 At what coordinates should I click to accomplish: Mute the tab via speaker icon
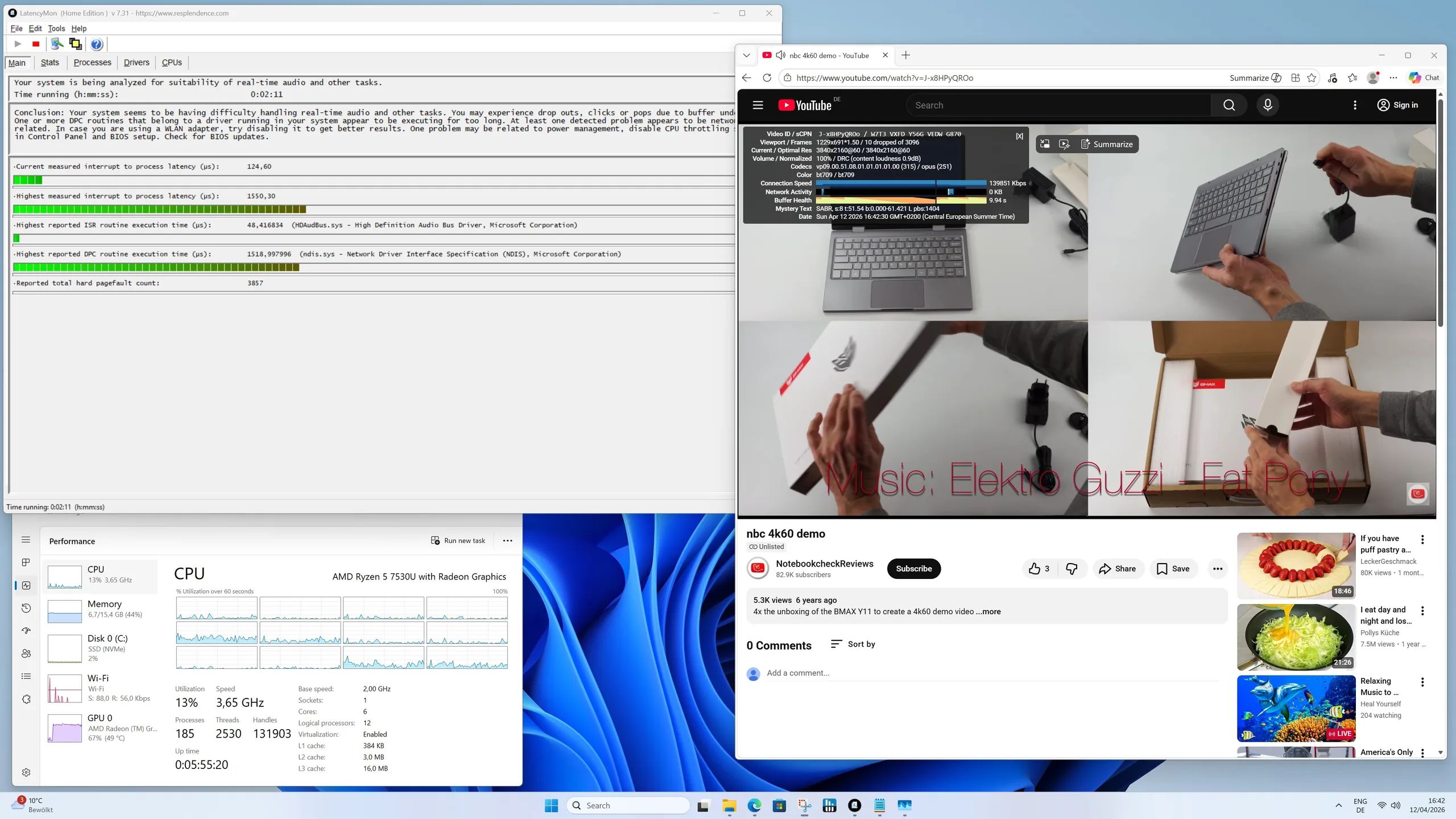tap(781, 55)
